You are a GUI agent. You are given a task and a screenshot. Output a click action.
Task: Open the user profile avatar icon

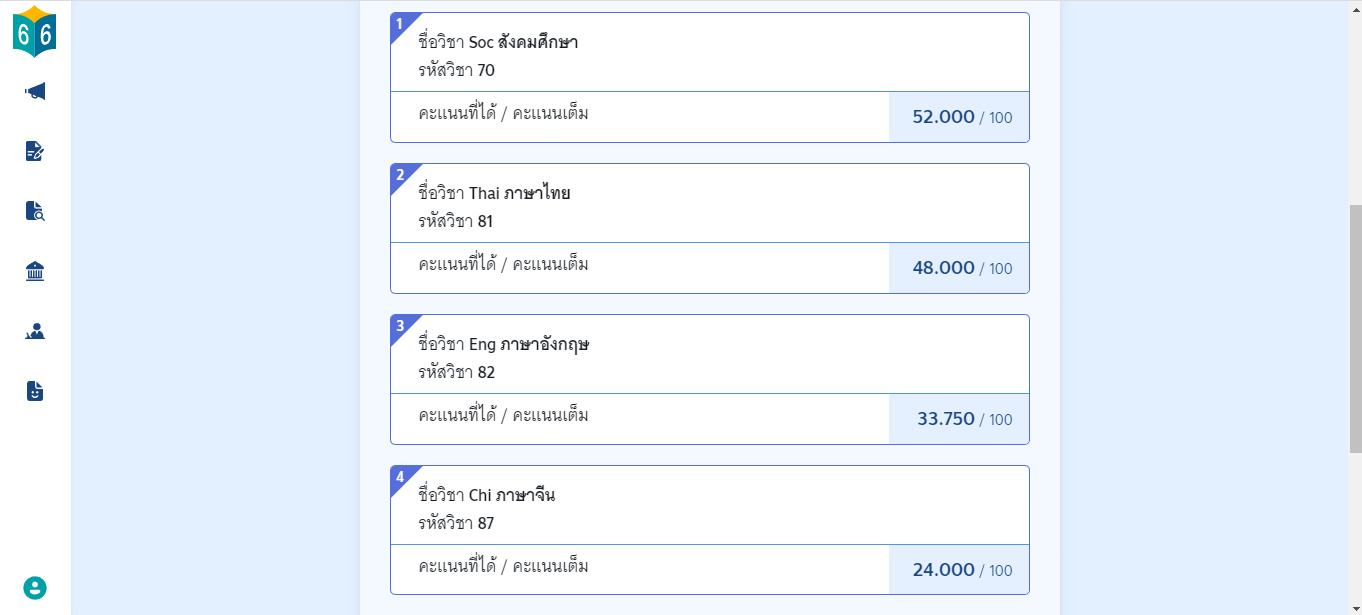pyautogui.click(x=35, y=588)
